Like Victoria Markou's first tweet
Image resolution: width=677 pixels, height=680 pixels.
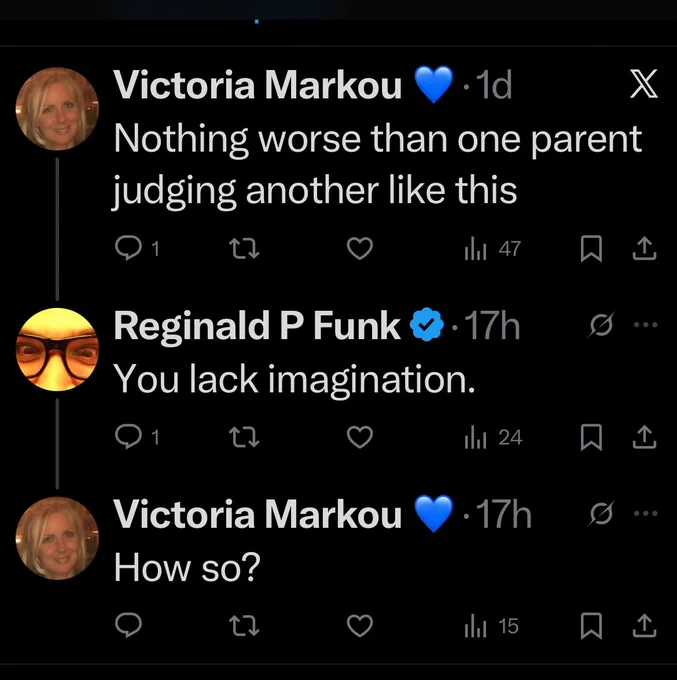tap(360, 248)
